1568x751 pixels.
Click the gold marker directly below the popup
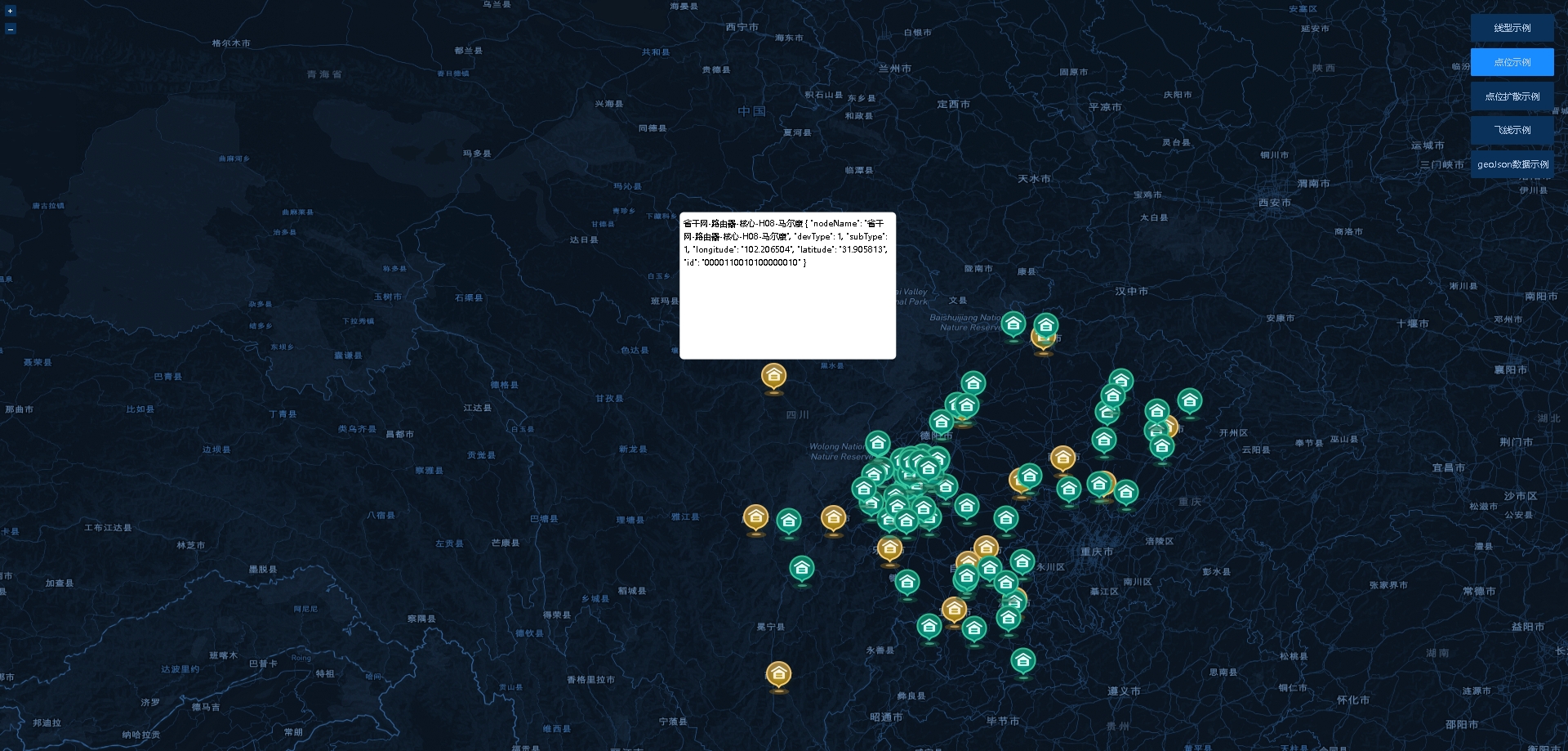point(773,376)
